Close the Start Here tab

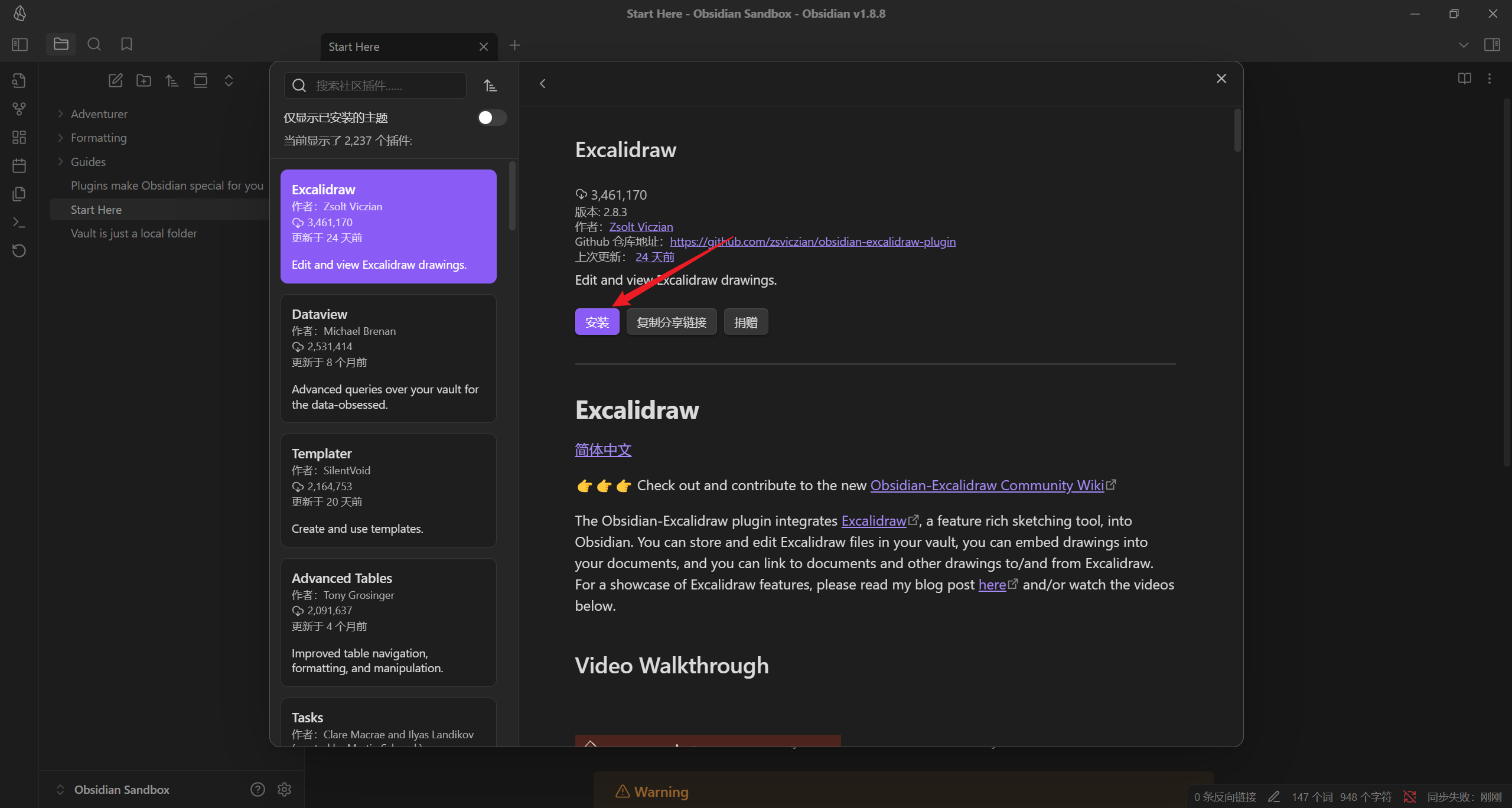484,47
